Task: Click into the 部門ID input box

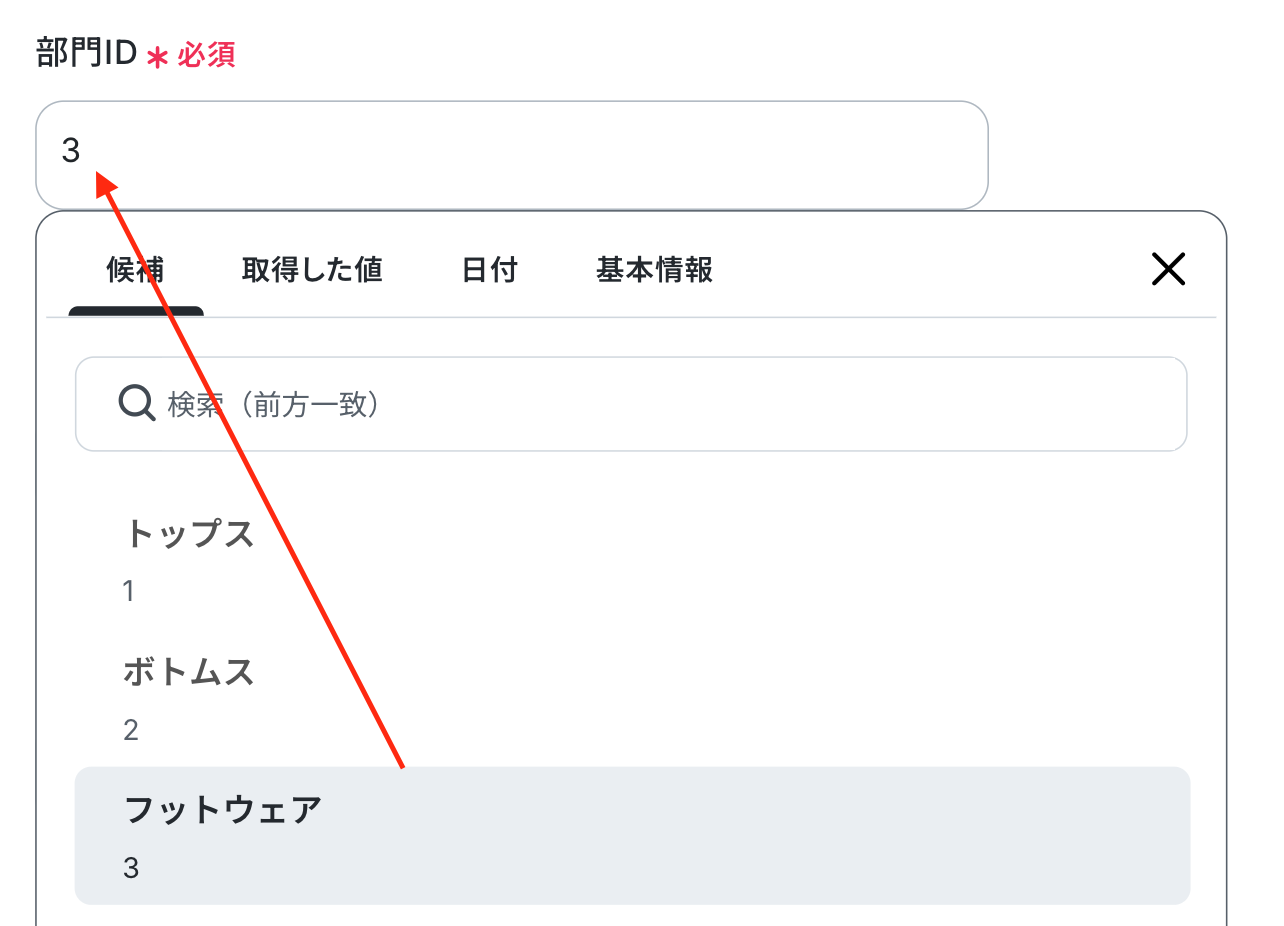Action: click(512, 155)
